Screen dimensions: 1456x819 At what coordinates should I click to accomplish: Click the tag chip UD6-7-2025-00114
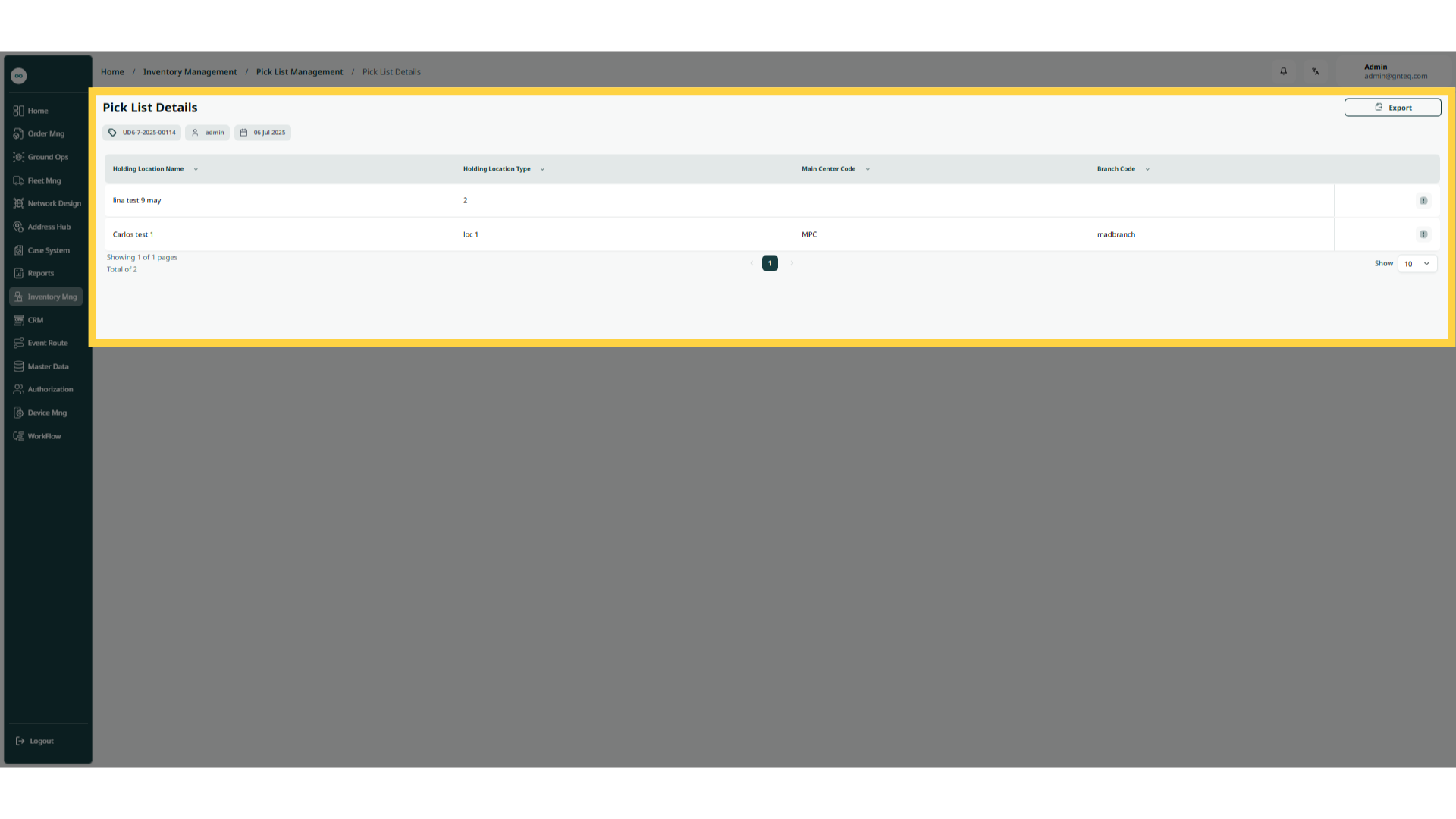[142, 133]
